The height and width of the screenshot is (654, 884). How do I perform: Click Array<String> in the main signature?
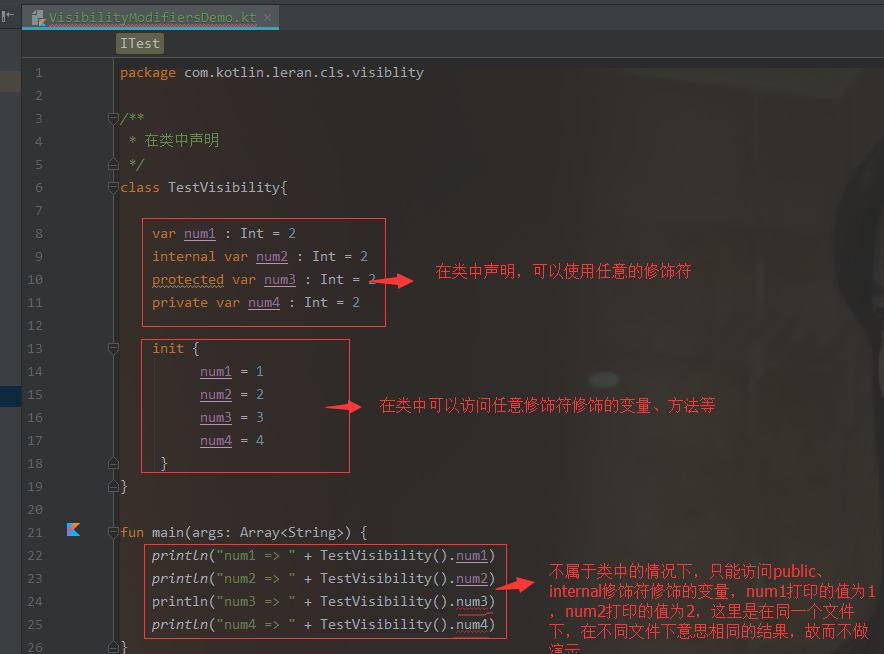(x=291, y=533)
